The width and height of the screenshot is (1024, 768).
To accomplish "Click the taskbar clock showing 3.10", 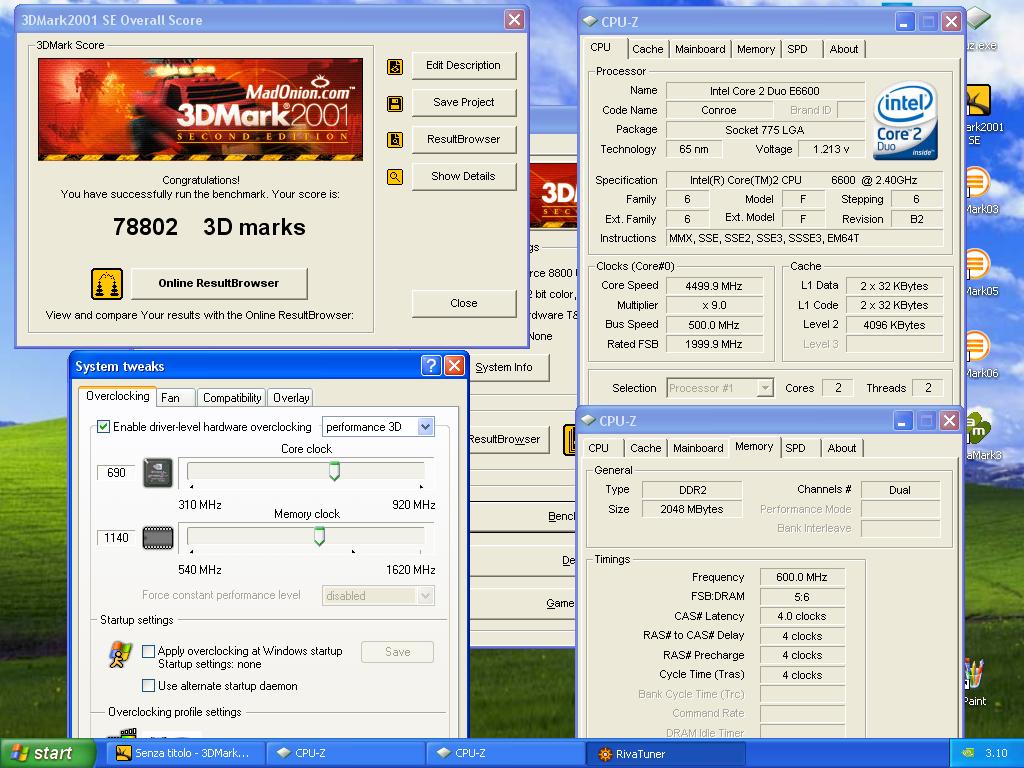I will click(x=996, y=754).
